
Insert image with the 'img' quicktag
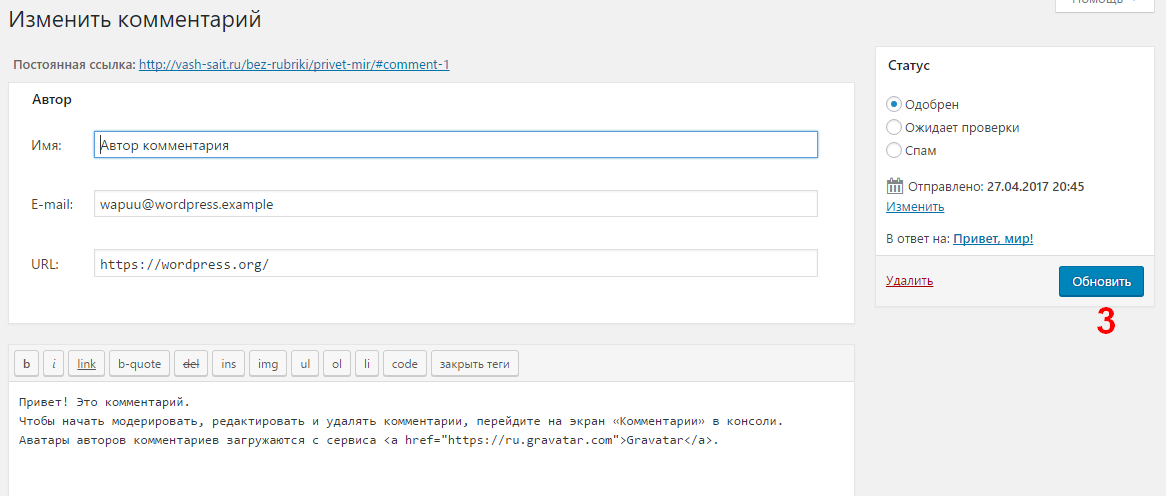268,364
